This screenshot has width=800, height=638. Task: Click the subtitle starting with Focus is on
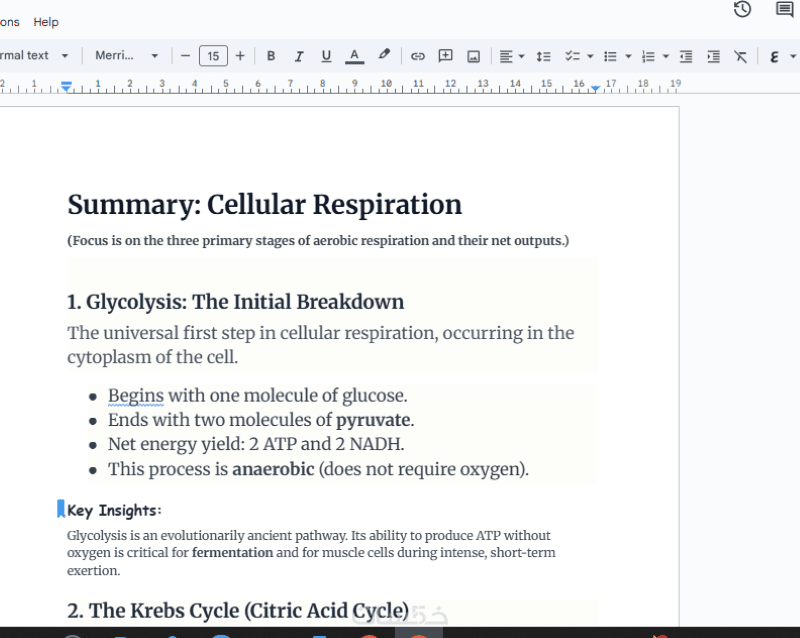click(318, 240)
